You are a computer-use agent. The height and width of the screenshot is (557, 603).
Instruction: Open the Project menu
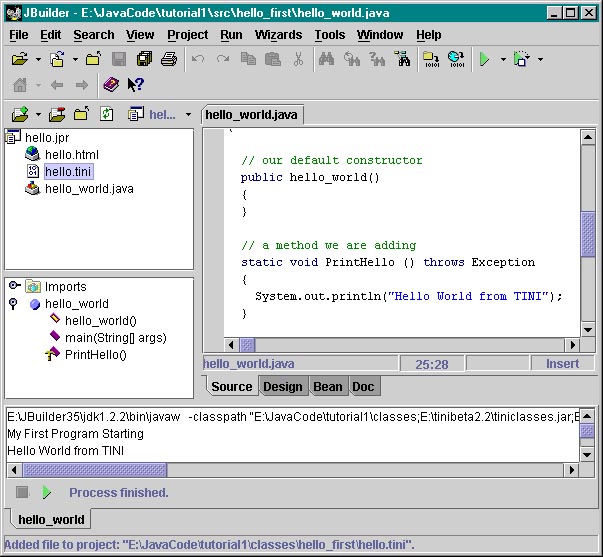(187, 35)
